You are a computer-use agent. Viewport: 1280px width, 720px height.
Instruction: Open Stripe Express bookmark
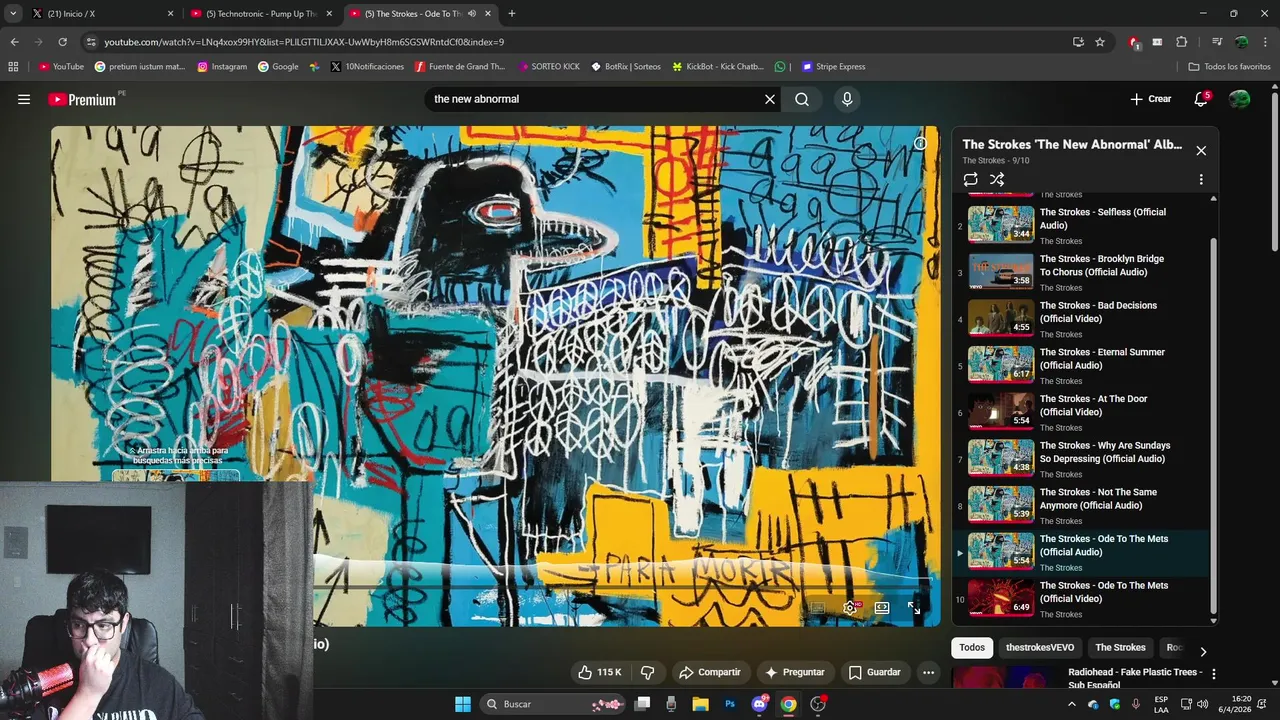coord(833,67)
